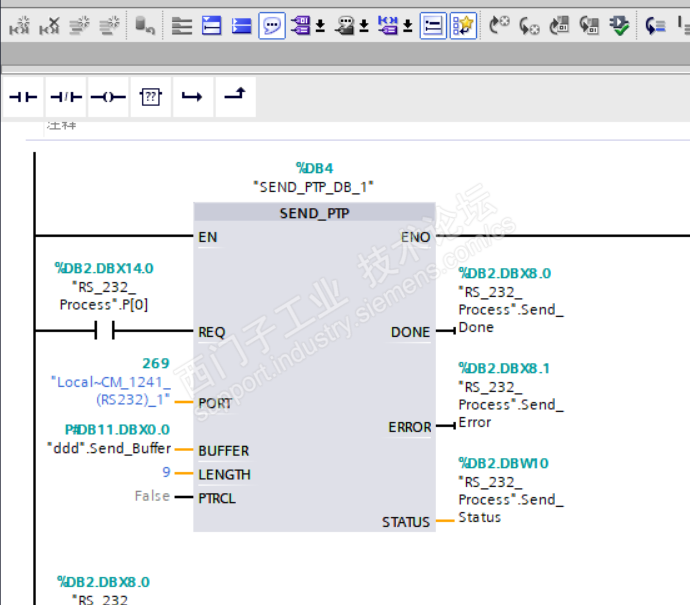This screenshot has width=690, height=605.
Task: Click the Reset start values database icon
Action: coord(145,26)
